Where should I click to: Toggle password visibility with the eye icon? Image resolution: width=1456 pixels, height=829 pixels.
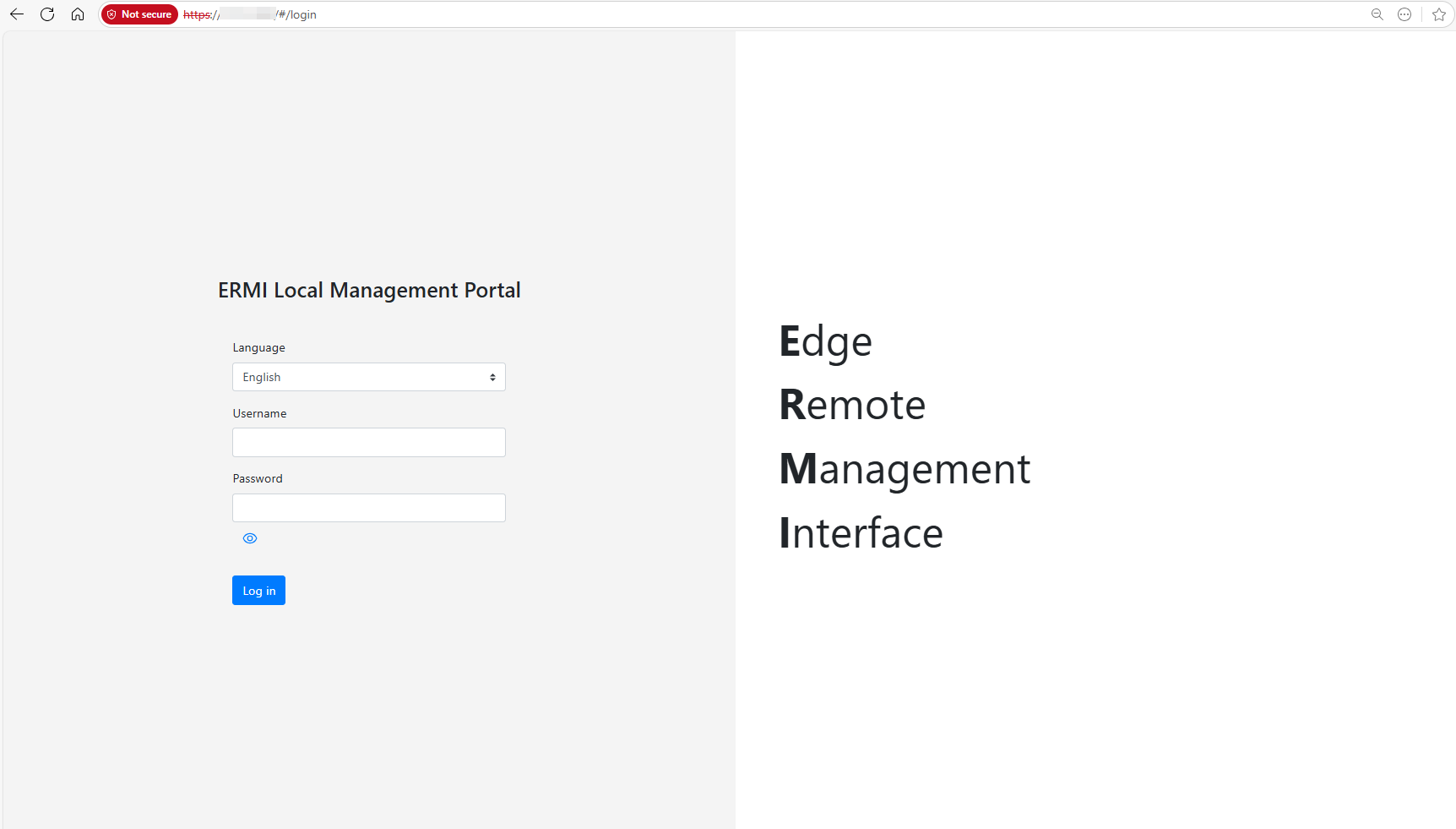tap(250, 538)
